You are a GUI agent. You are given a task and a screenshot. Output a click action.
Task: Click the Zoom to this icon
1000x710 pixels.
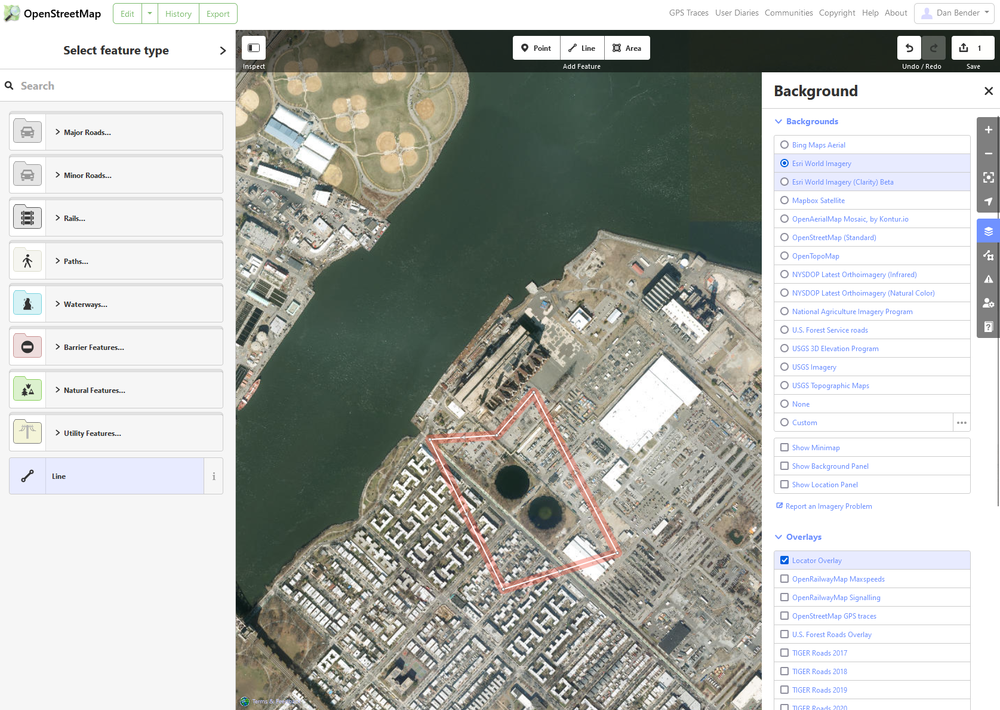tap(988, 177)
